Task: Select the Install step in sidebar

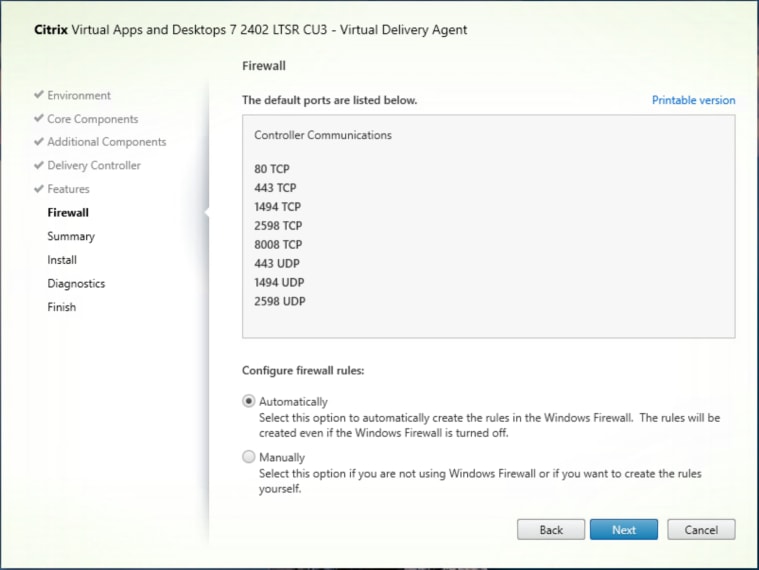Action: (x=62, y=260)
